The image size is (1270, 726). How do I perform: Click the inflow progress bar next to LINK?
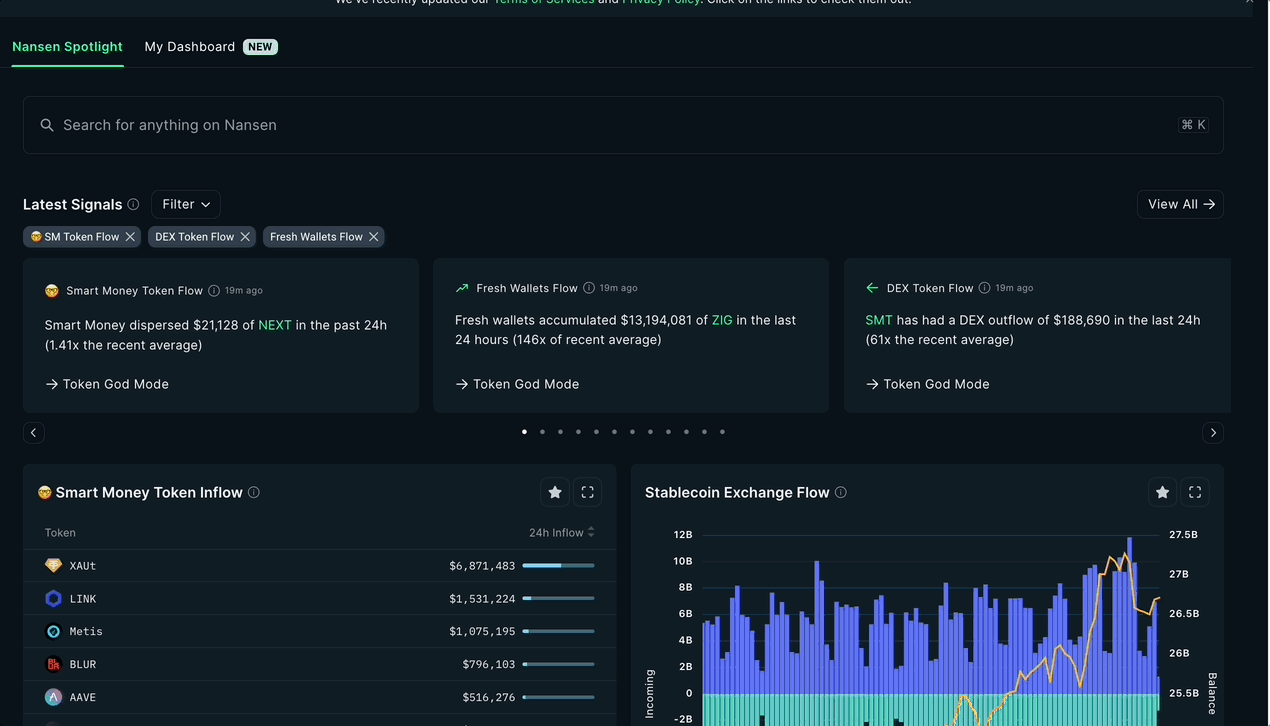[x=558, y=598]
